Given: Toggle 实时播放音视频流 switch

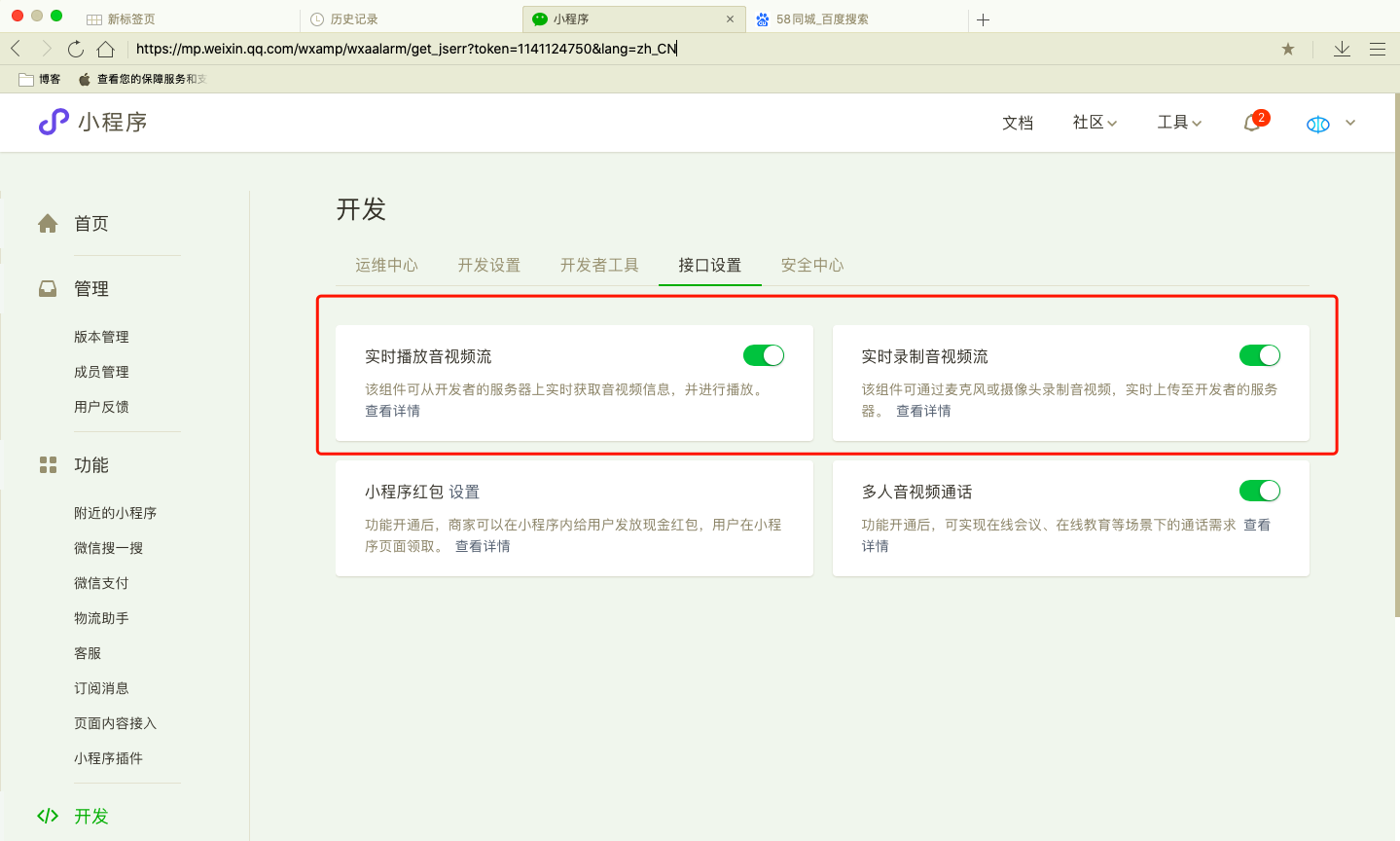Looking at the screenshot, I should [x=764, y=355].
